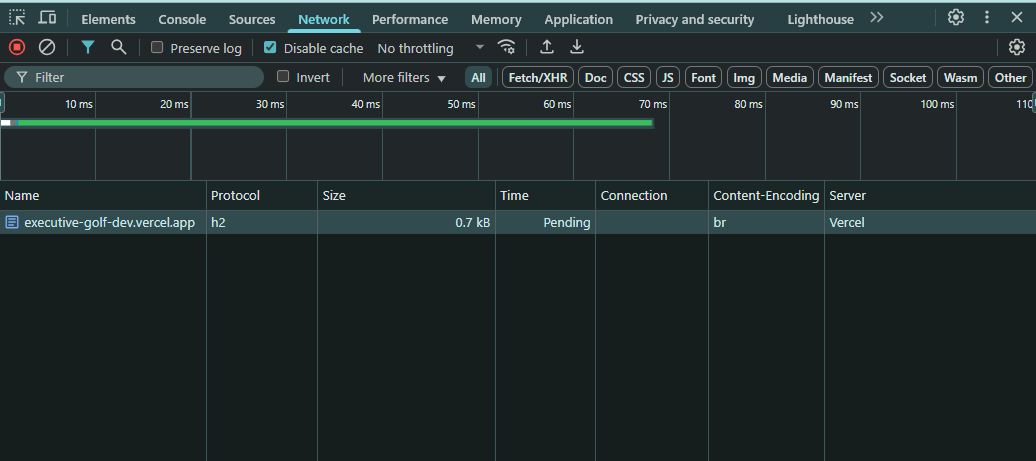Open the Lighthouse tab
Image resolution: width=1036 pixels, height=461 pixels.
pos(821,20)
